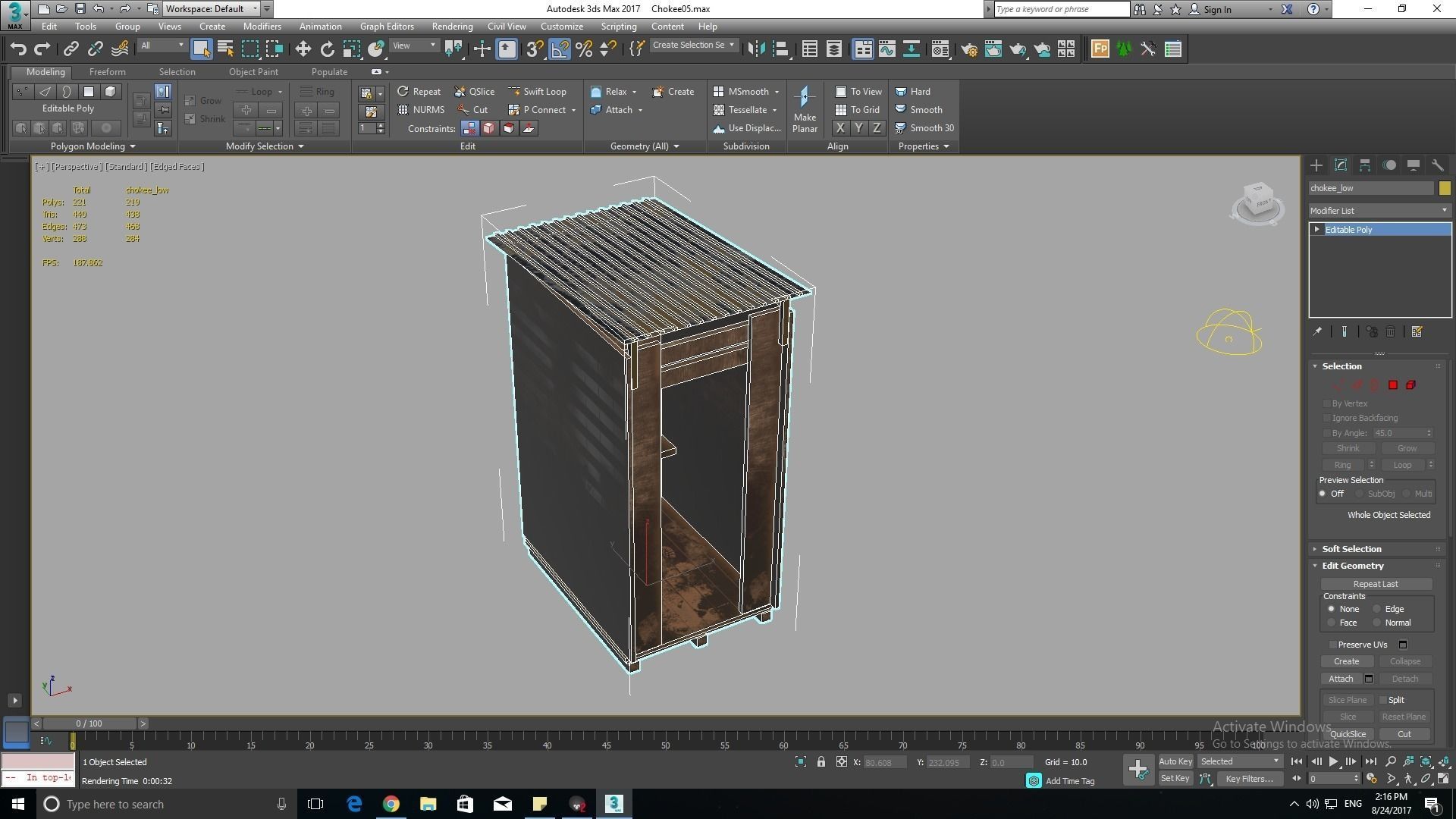Click the QSlice tool in ribbon
The height and width of the screenshot is (819, 1456).
tap(474, 92)
